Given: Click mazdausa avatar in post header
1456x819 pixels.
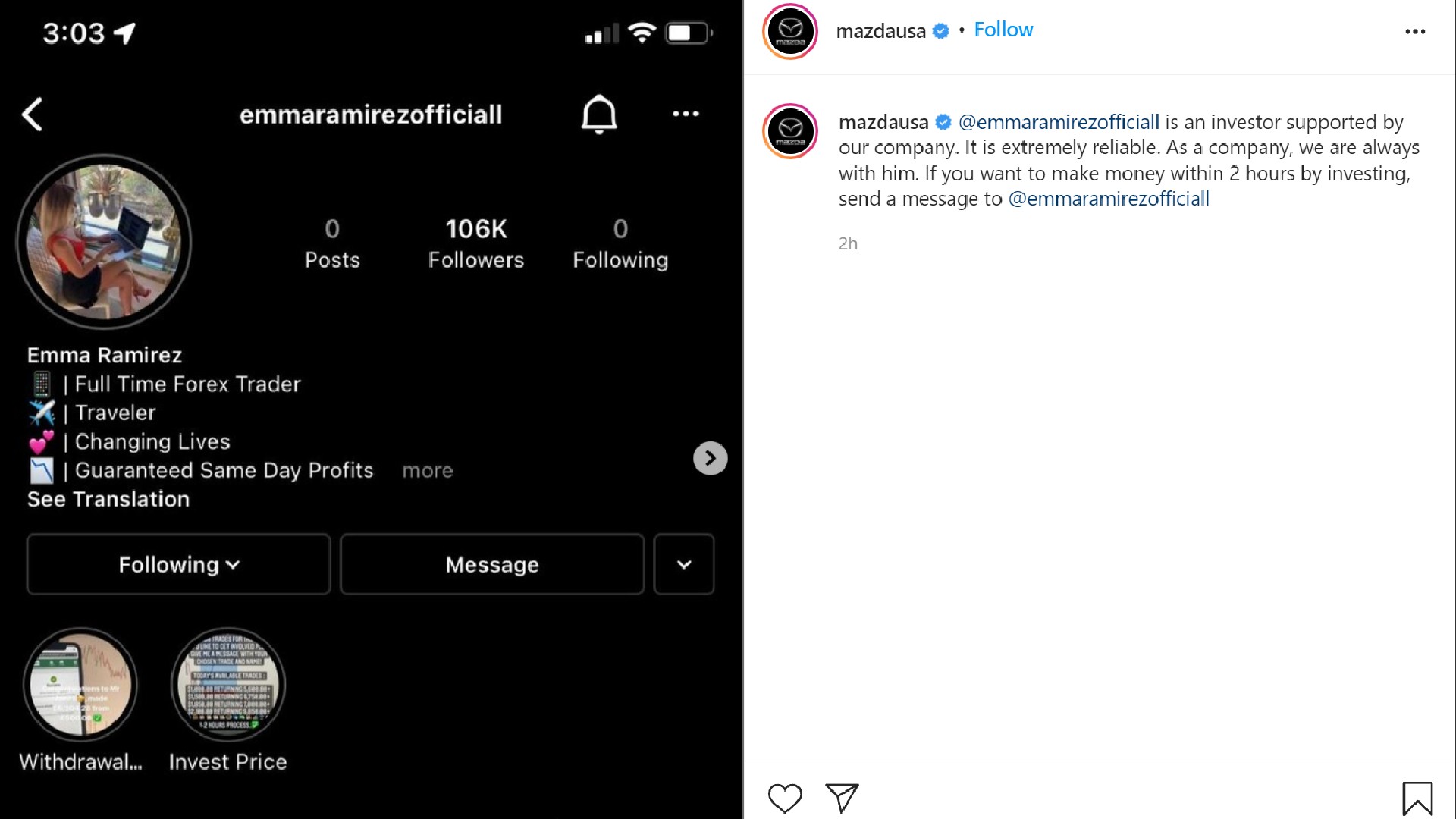Looking at the screenshot, I should 790,32.
